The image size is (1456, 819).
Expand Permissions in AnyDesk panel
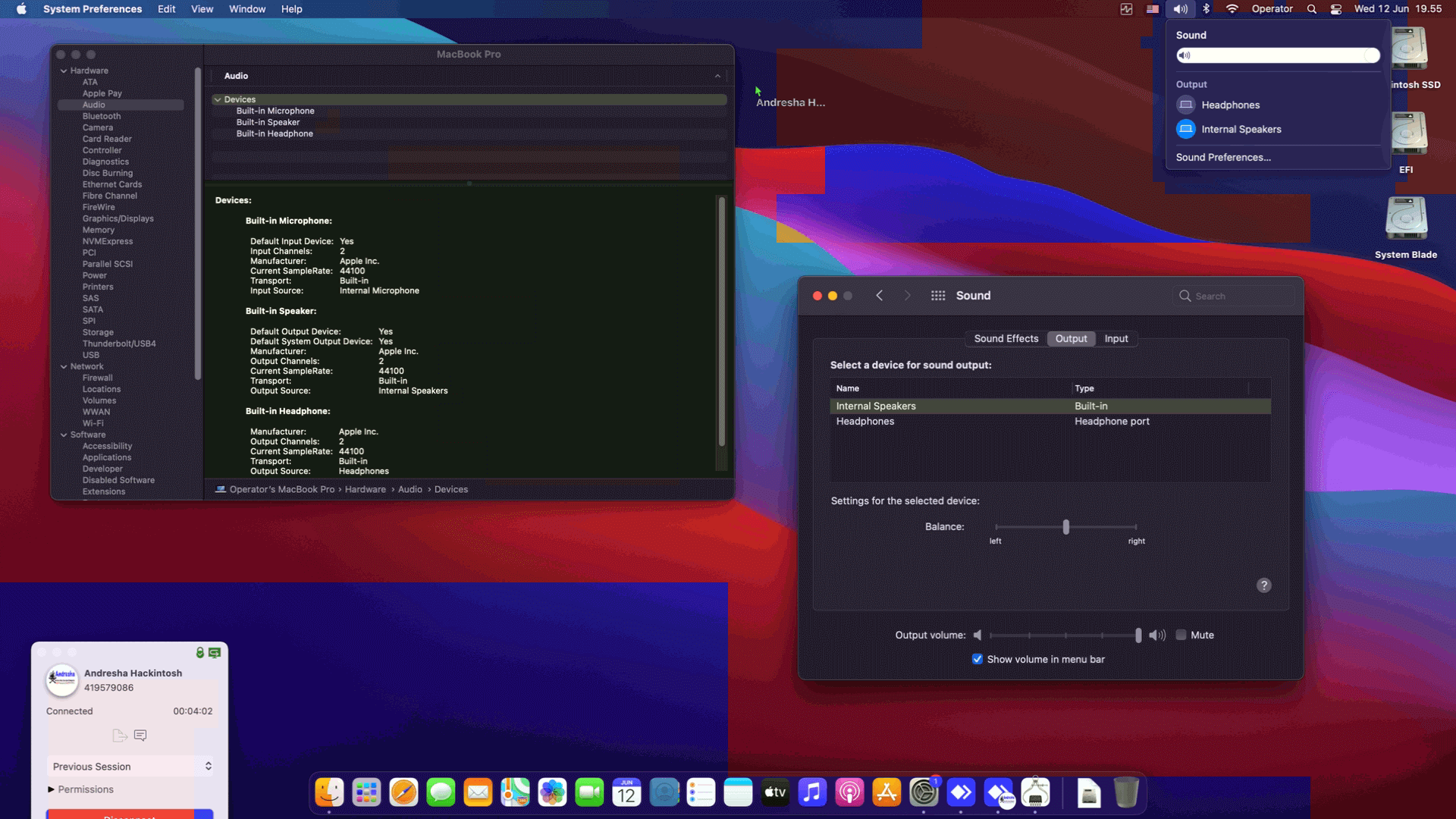click(52, 789)
